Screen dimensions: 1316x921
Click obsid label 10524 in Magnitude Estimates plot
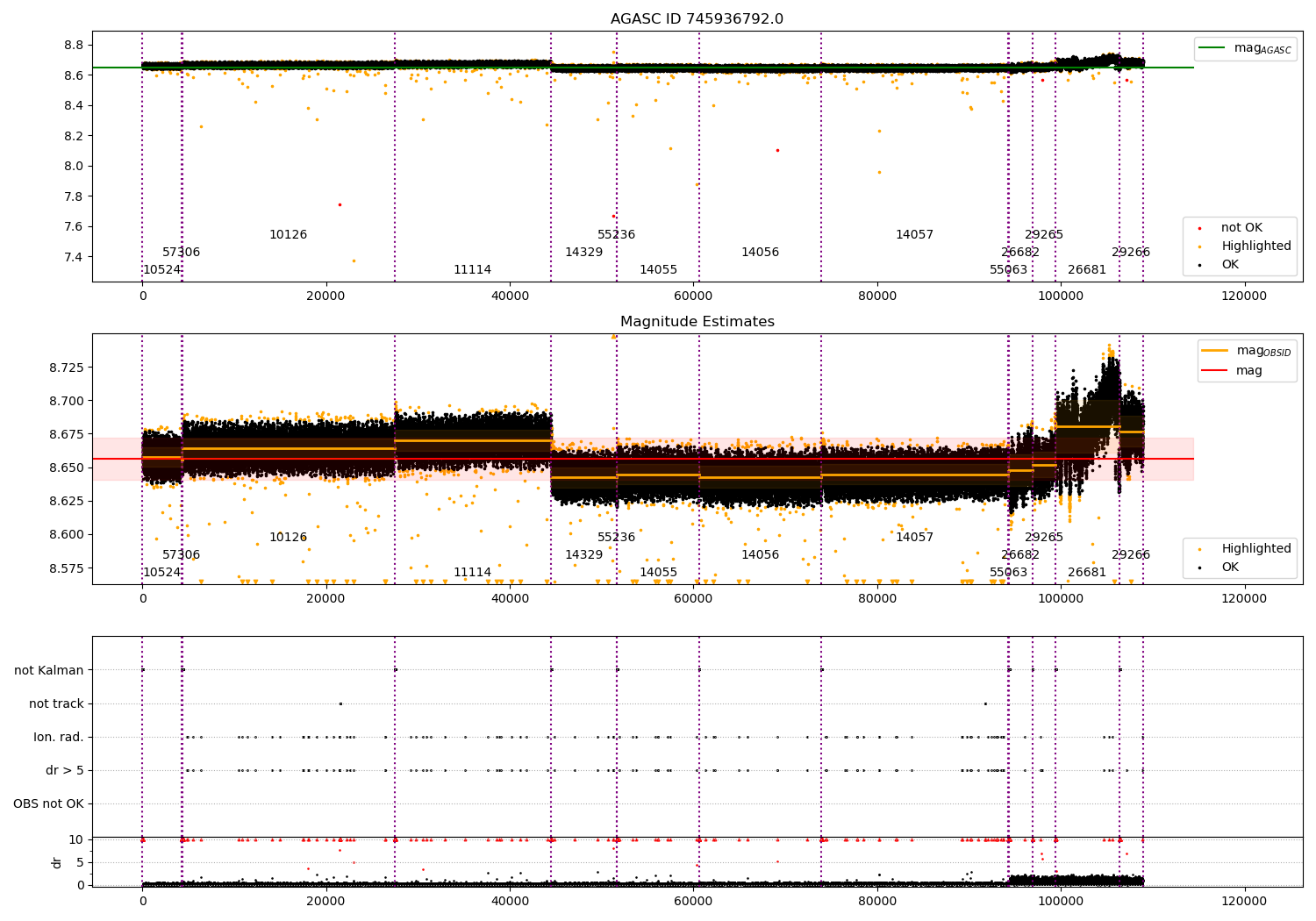click(161, 573)
